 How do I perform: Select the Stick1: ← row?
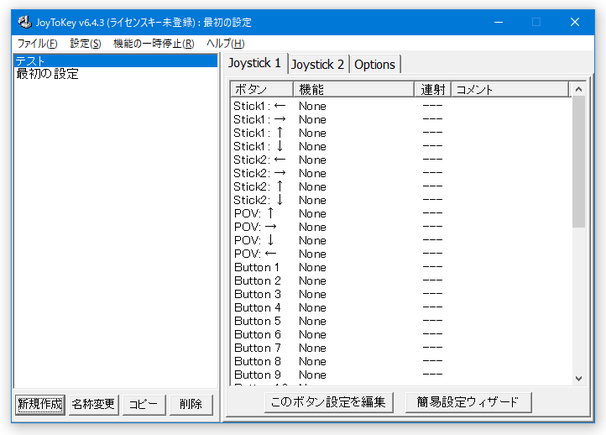pos(401,106)
